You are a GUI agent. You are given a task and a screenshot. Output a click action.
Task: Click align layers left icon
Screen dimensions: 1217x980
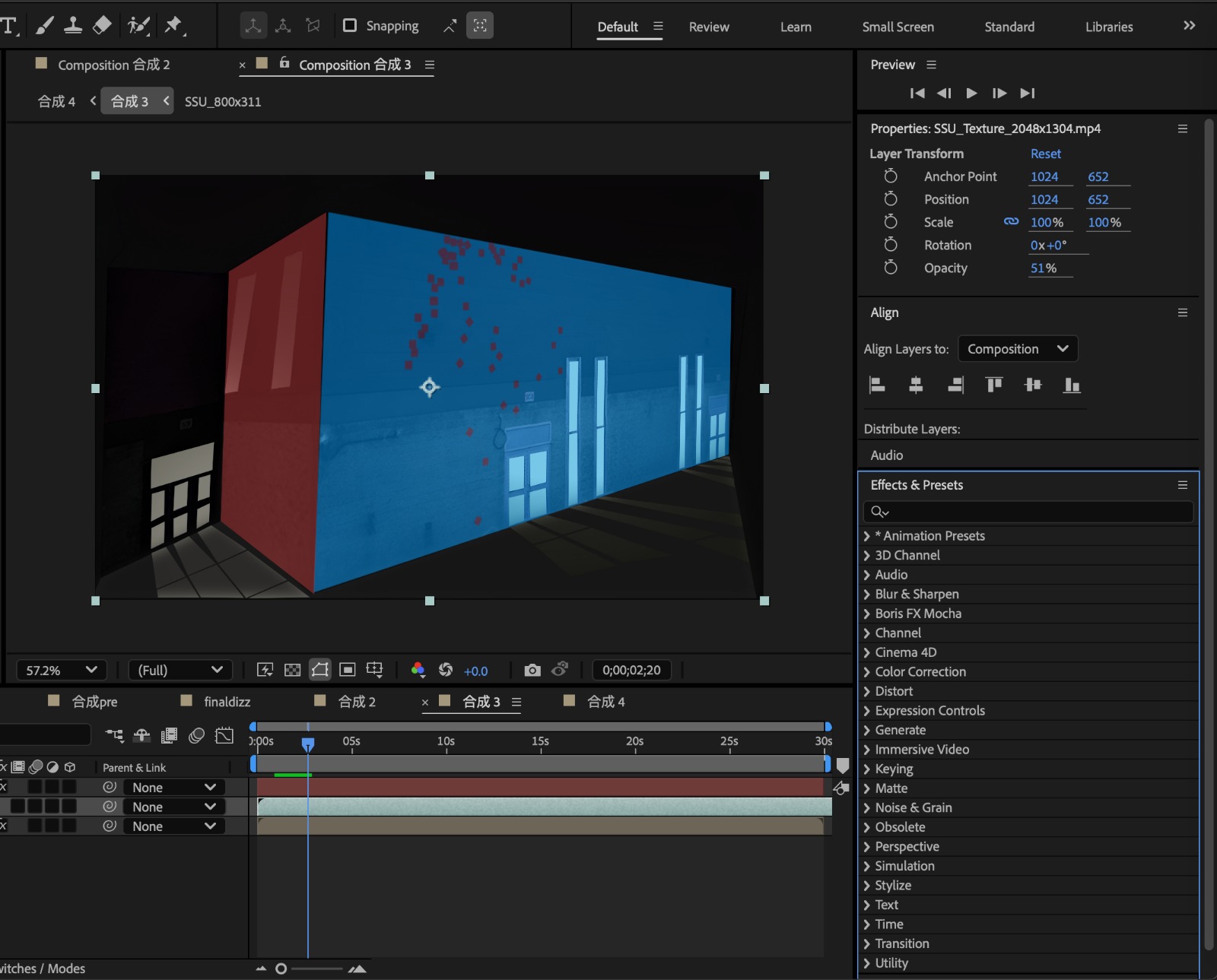(x=877, y=385)
